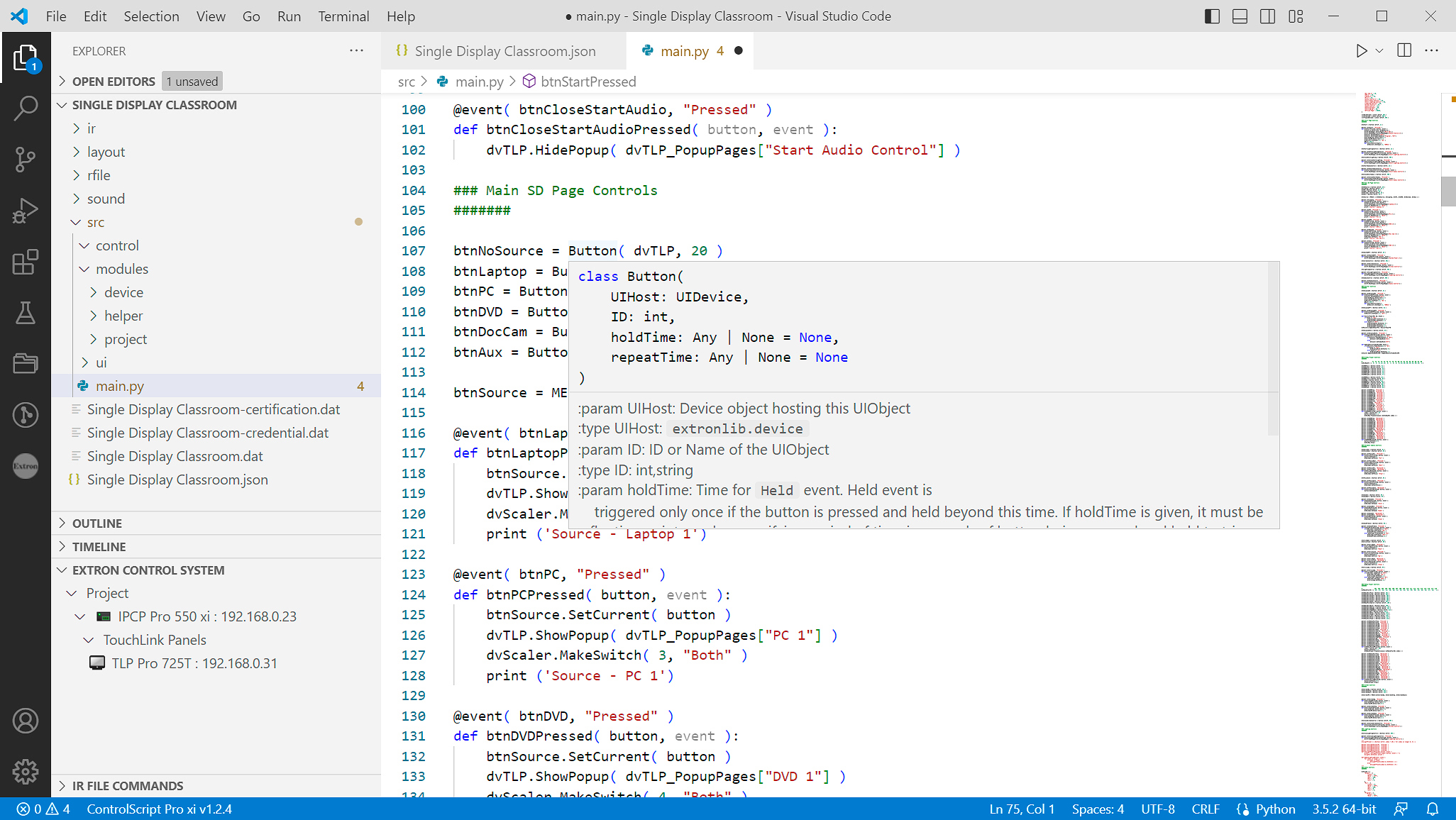The image size is (1456, 820).
Task: Click the Split Editor Right button
Action: point(1404,50)
